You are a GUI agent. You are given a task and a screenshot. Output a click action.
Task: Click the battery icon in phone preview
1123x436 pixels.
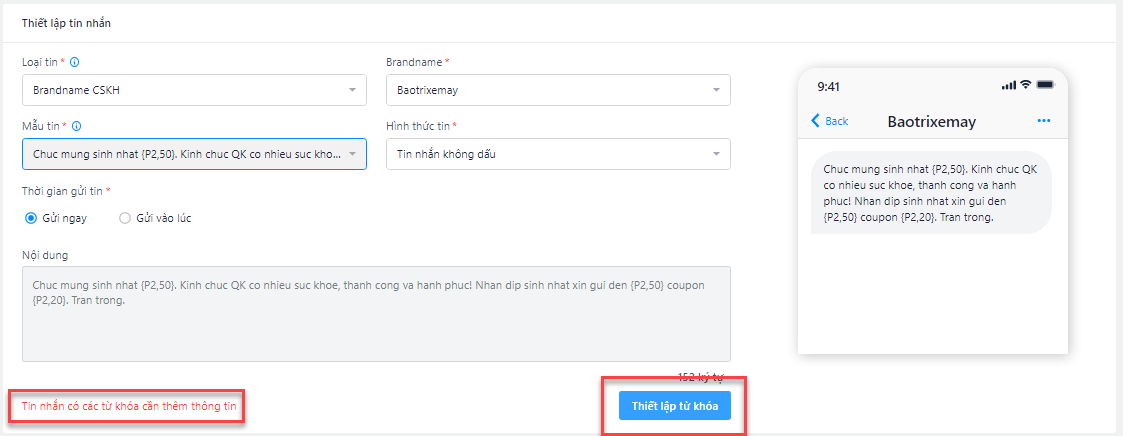[x=1045, y=85]
